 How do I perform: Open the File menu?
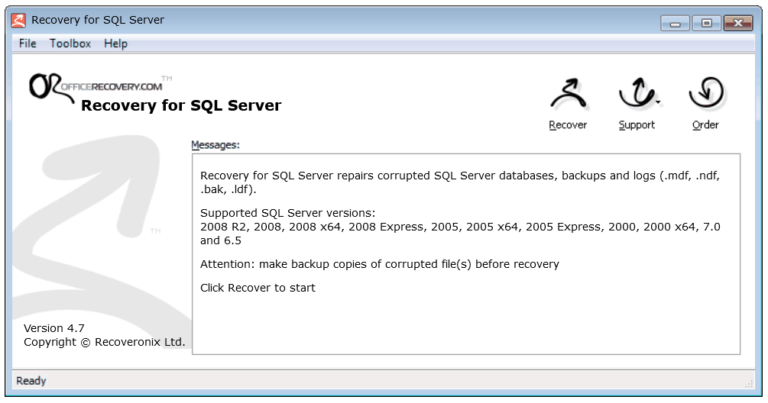pyautogui.click(x=27, y=44)
